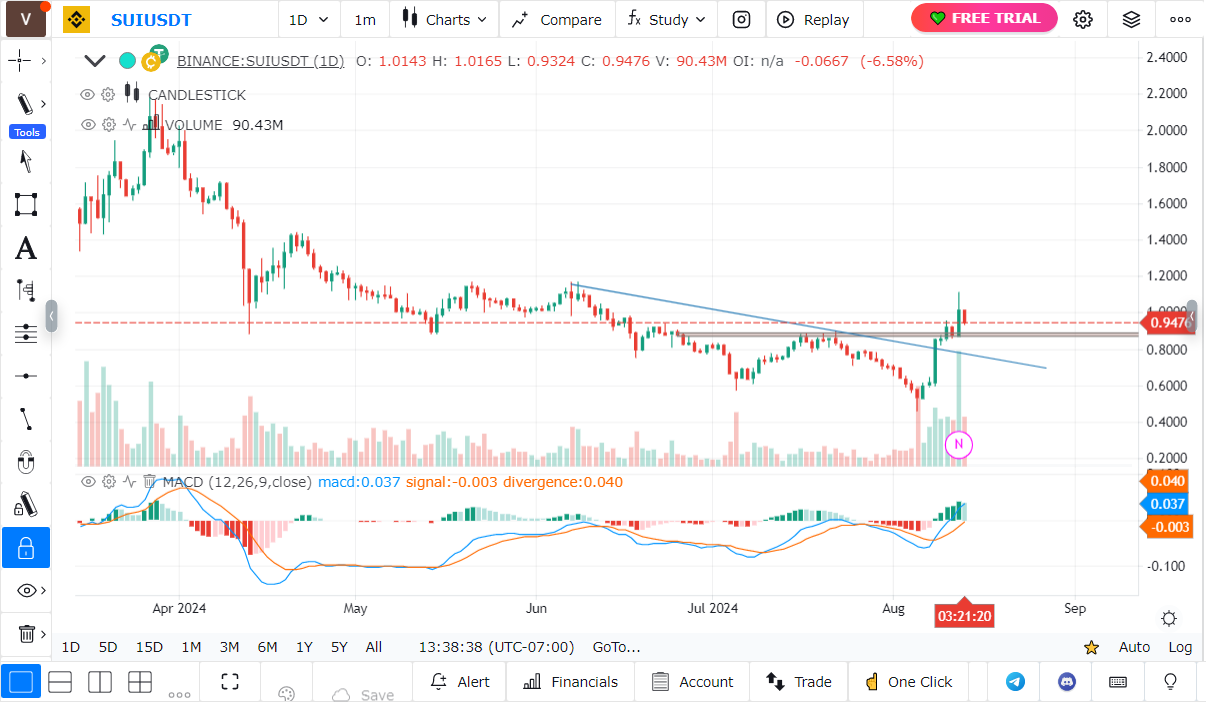Open the Discord icon

(x=1067, y=682)
